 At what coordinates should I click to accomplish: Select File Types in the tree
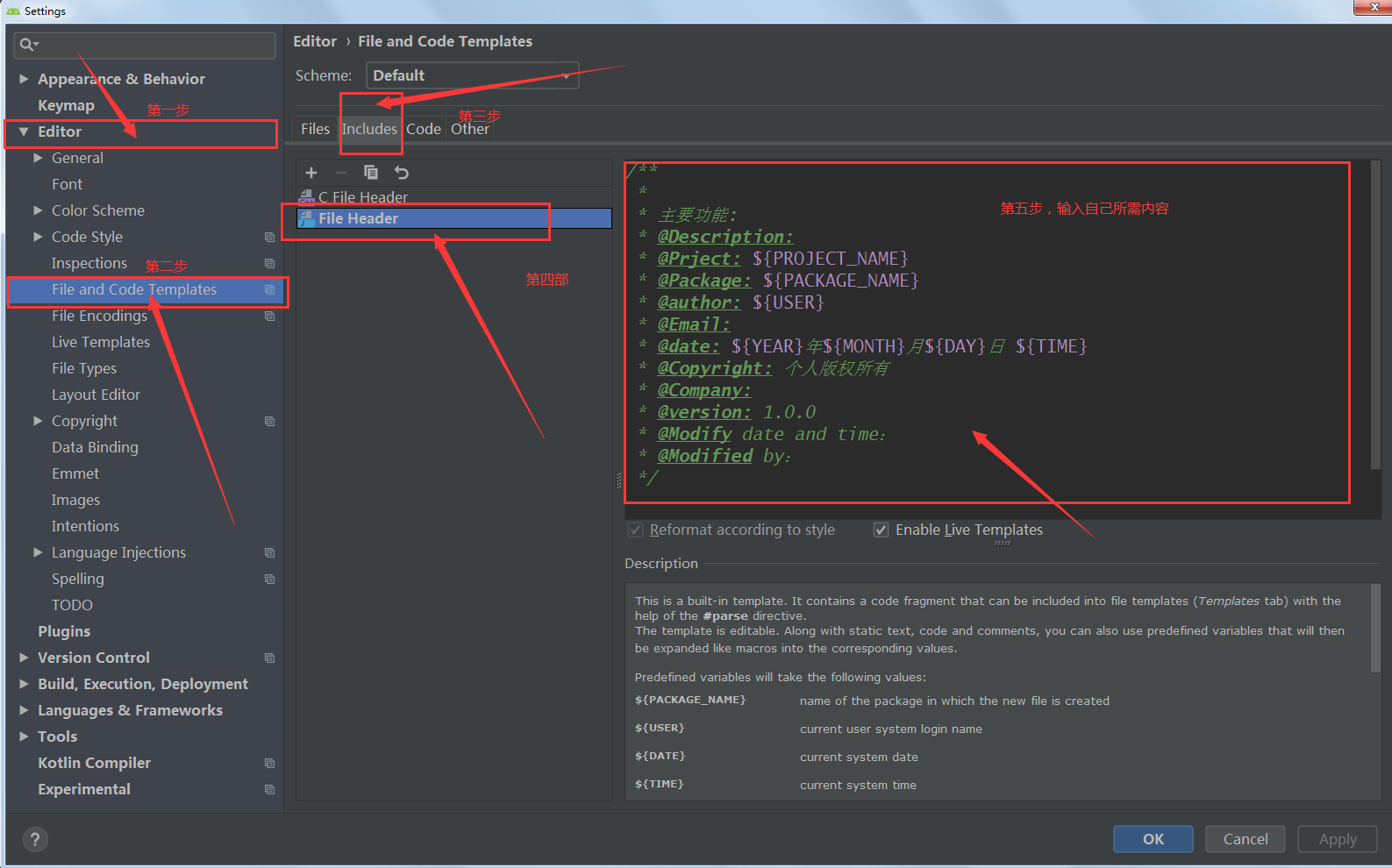point(84,368)
